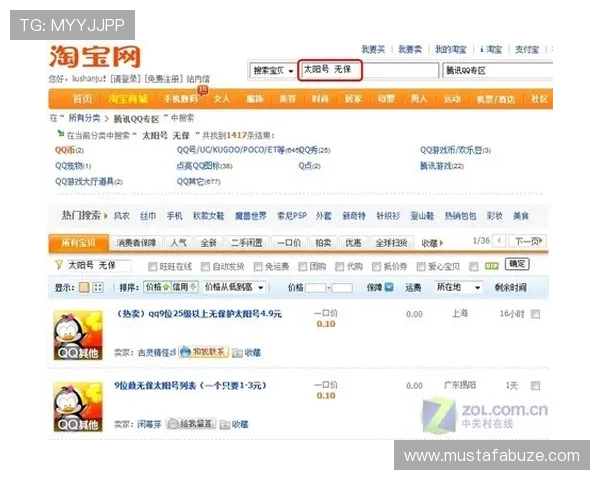Open the 淘宝商城 nav item
This screenshot has height=480, width=600.
[x=127, y=99]
